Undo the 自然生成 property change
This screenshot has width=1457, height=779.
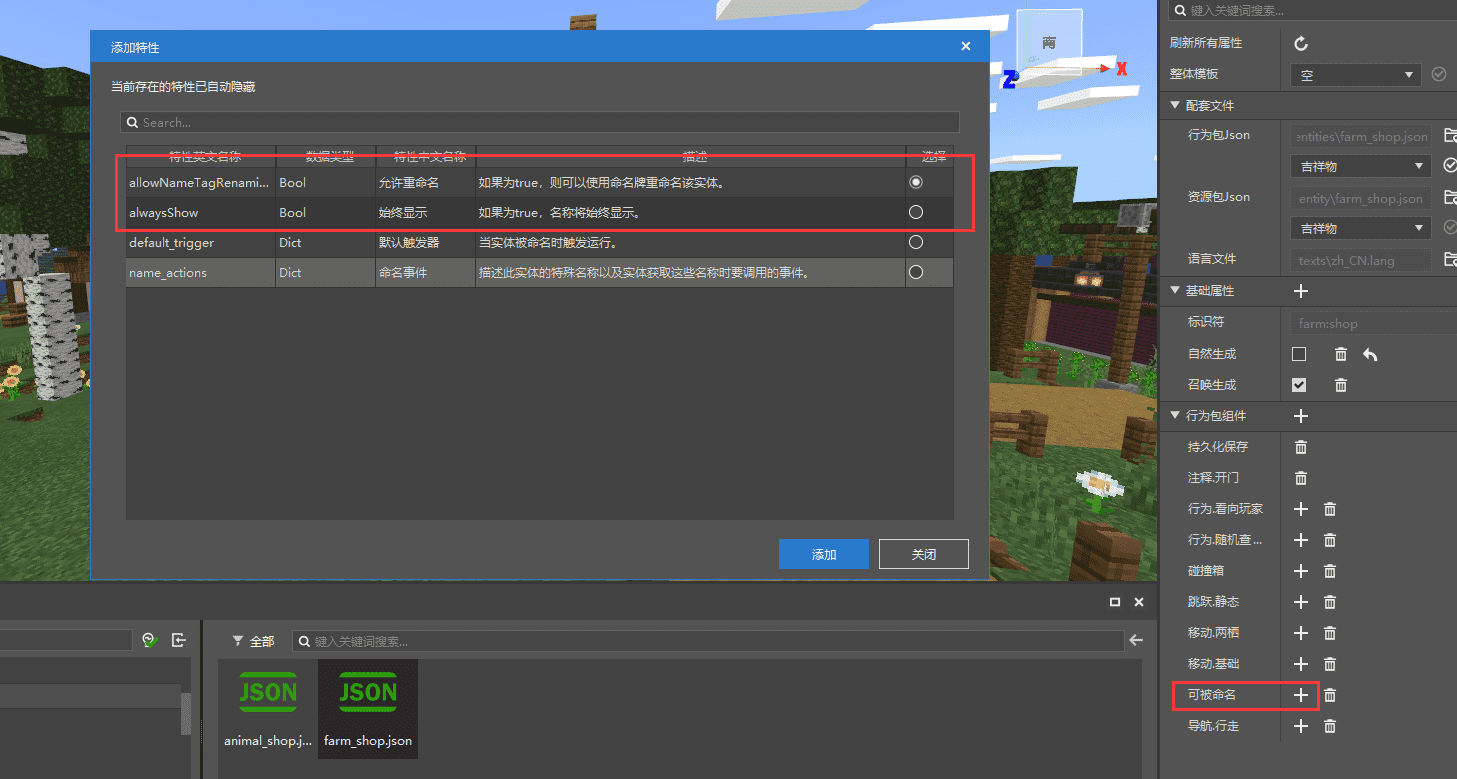point(1370,354)
